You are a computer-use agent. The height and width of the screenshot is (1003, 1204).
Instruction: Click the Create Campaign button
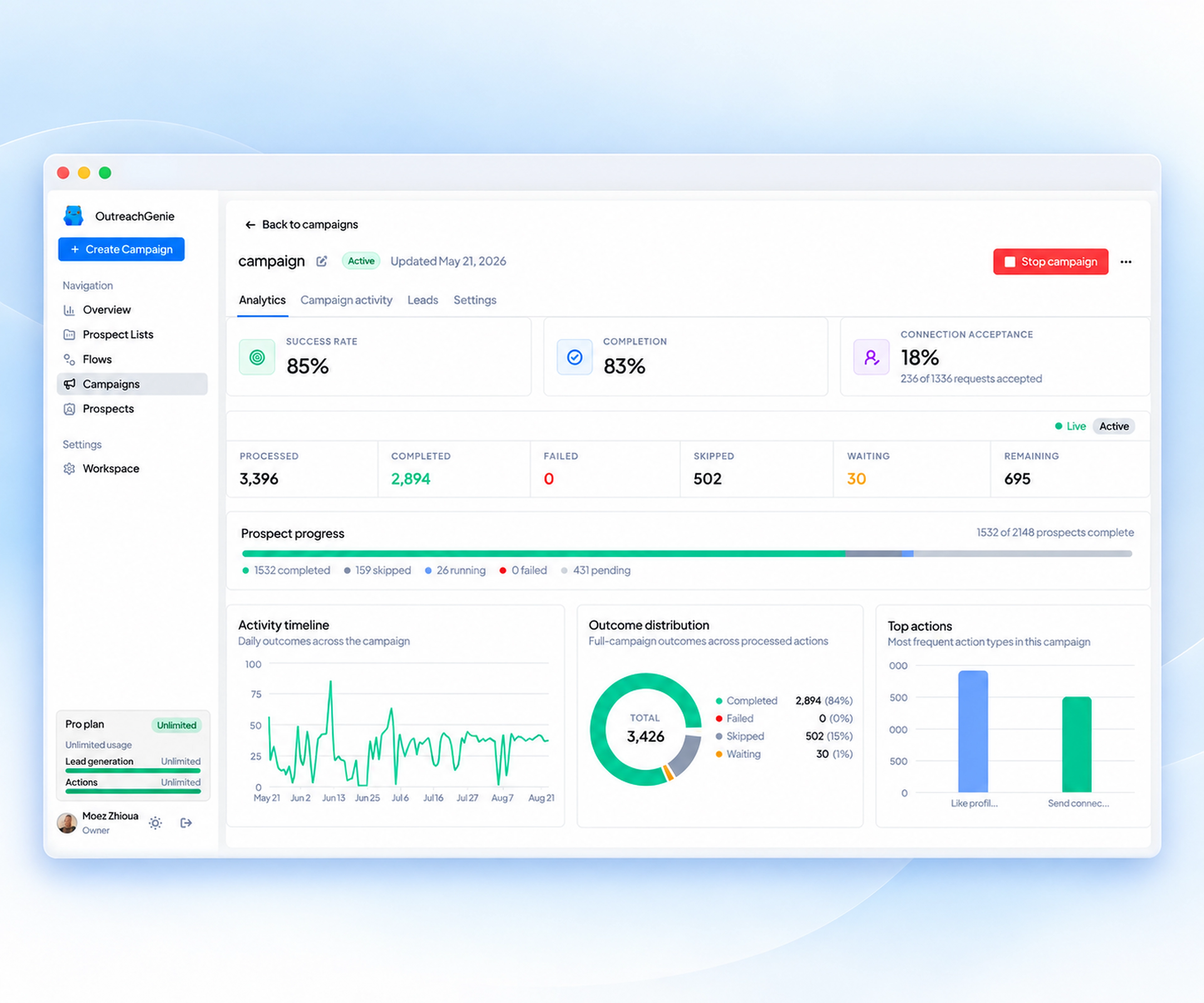pos(122,249)
